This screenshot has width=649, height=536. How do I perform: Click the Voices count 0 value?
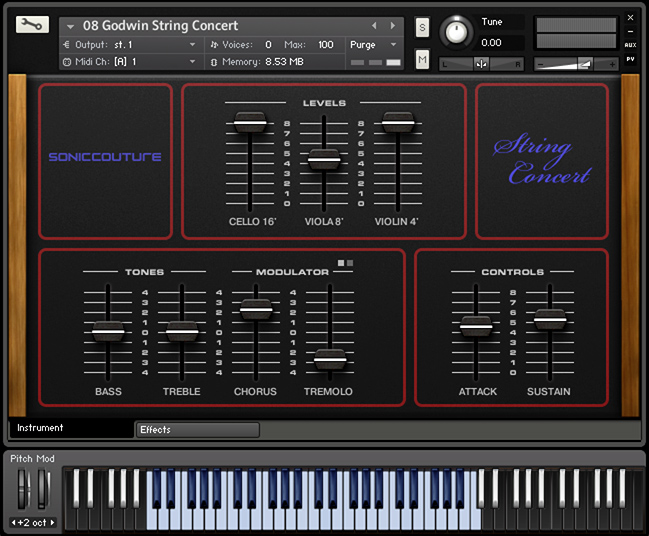point(268,45)
